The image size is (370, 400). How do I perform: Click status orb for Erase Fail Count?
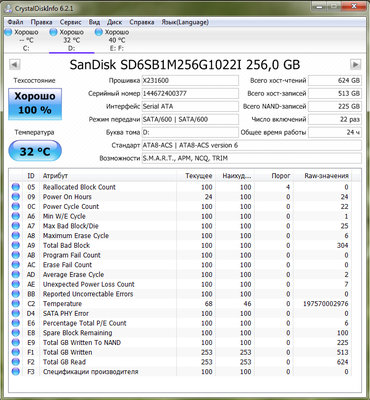16,265
